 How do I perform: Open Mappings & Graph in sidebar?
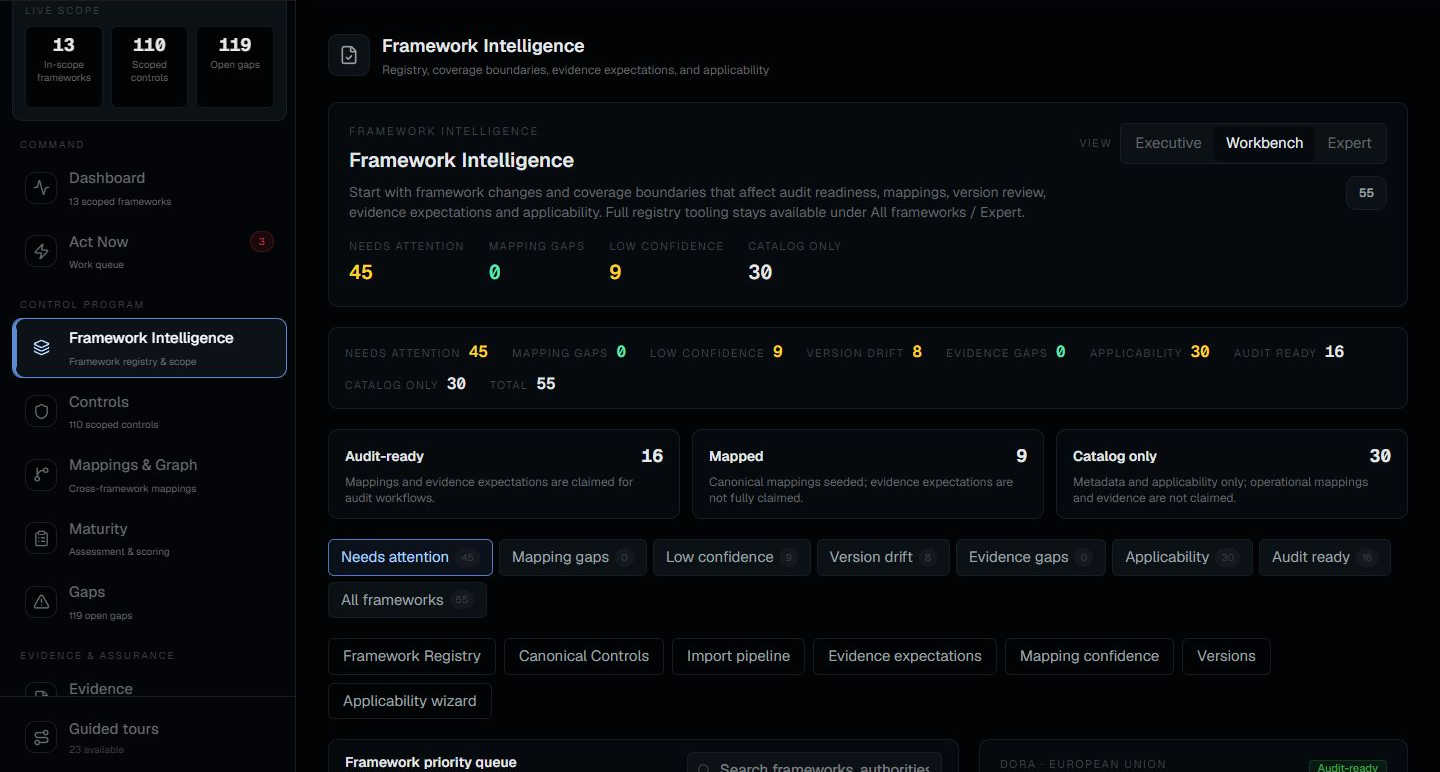coord(150,475)
